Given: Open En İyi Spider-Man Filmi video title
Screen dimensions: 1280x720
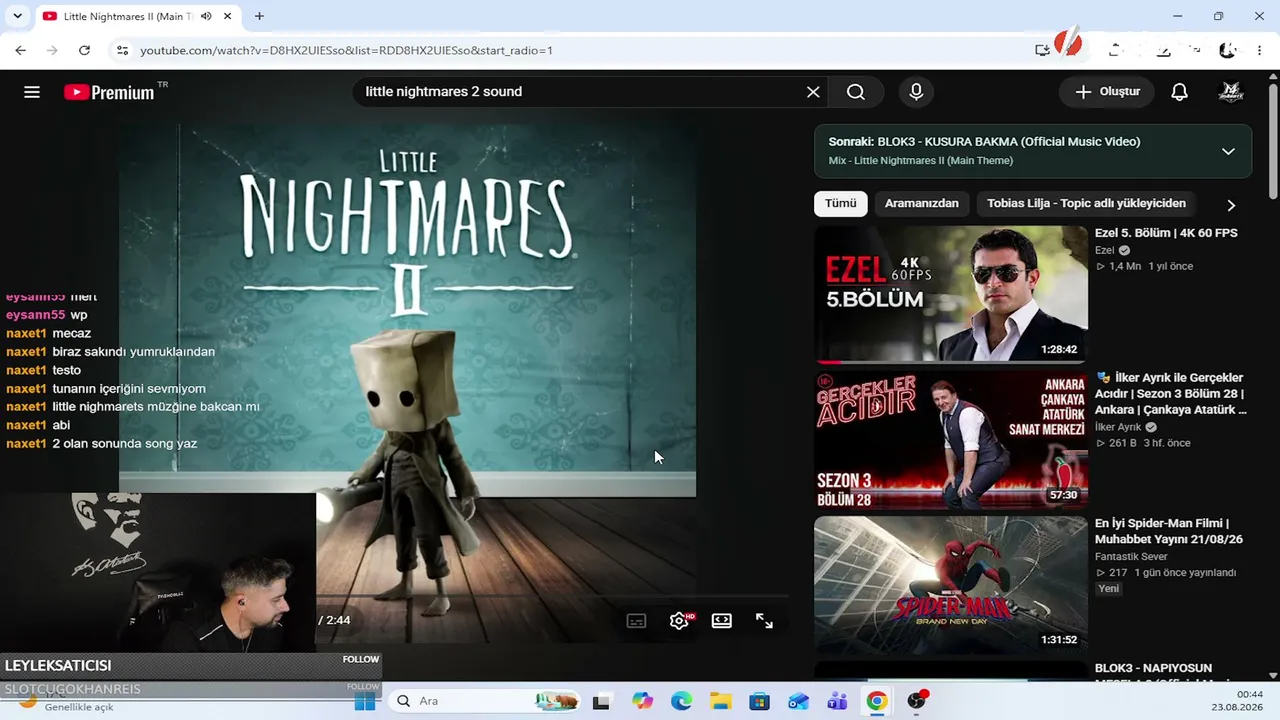Looking at the screenshot, I should tap(1169, 531).
